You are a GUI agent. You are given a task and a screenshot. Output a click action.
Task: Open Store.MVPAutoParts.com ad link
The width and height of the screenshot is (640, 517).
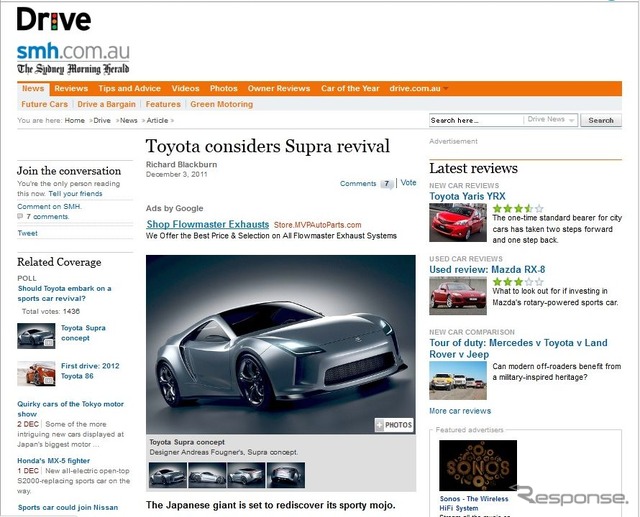318,225
